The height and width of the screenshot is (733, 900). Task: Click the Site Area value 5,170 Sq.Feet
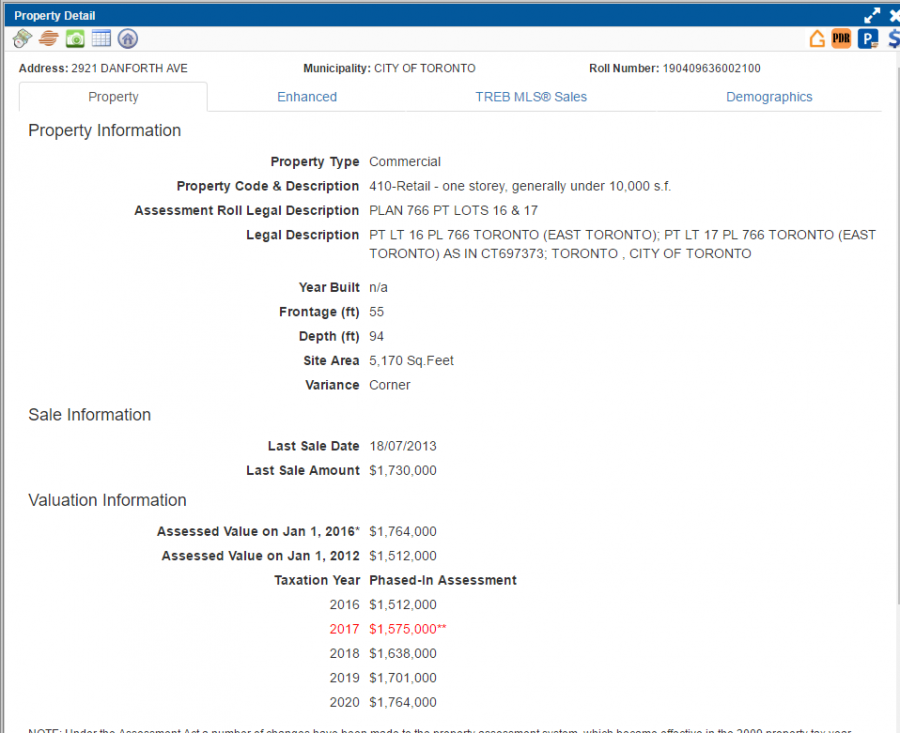[x=411, y=360]
